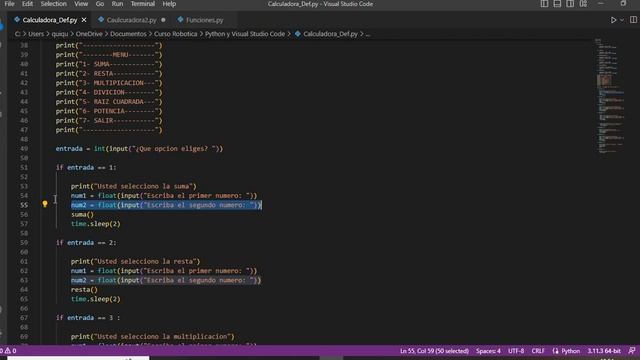Click the 'suma()' function call
The height and width of the screenshot is (360, 640).
82,214
